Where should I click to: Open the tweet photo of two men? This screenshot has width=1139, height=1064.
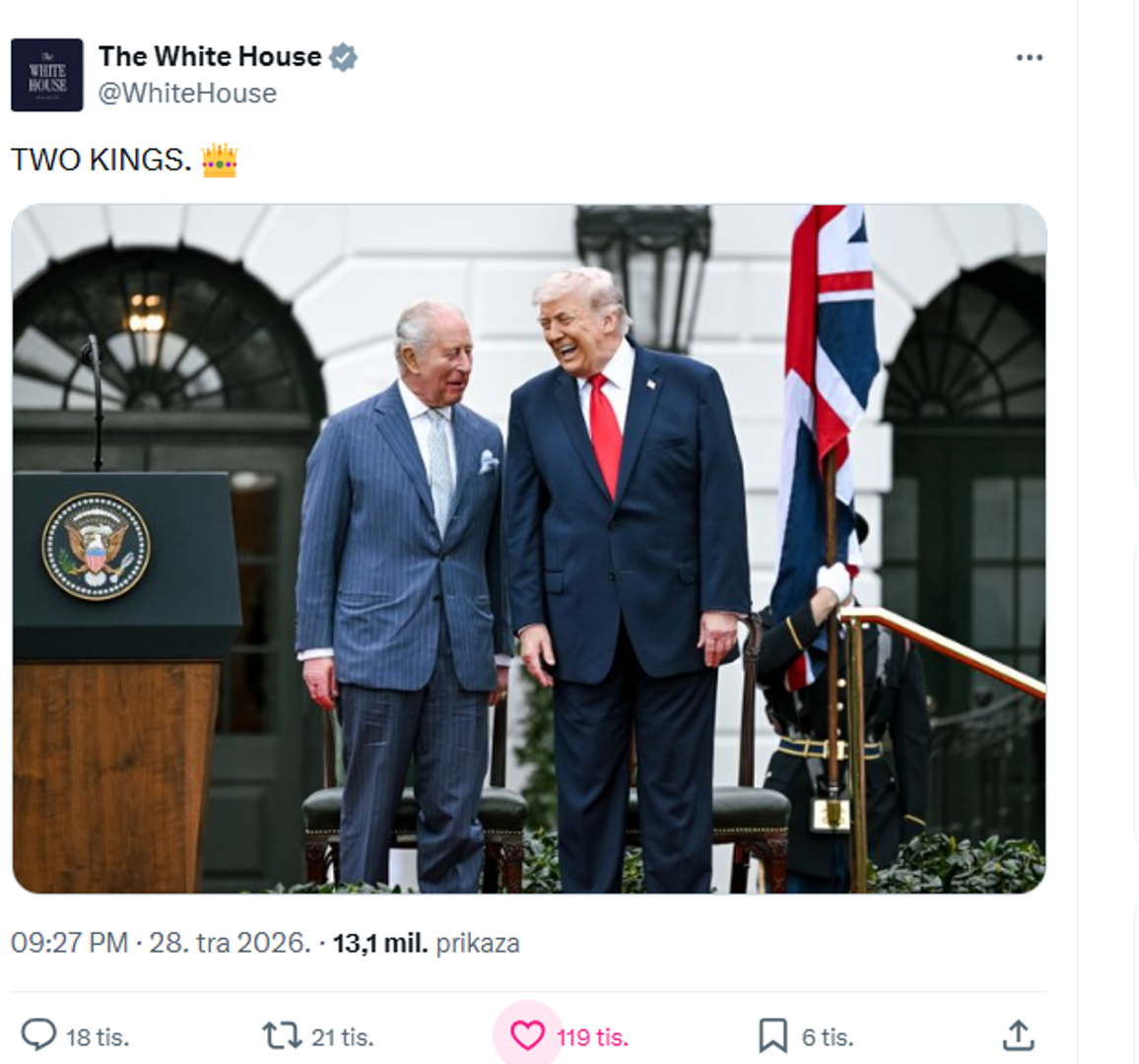(529, 549)
